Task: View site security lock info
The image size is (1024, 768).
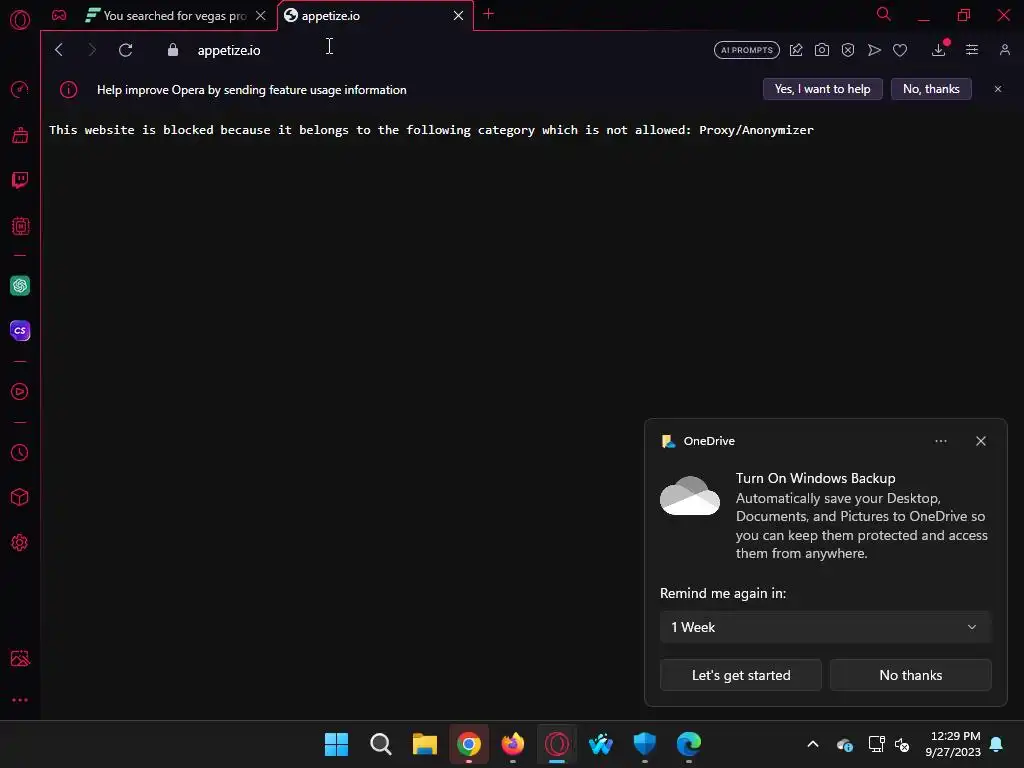Action: pos(172,50)
